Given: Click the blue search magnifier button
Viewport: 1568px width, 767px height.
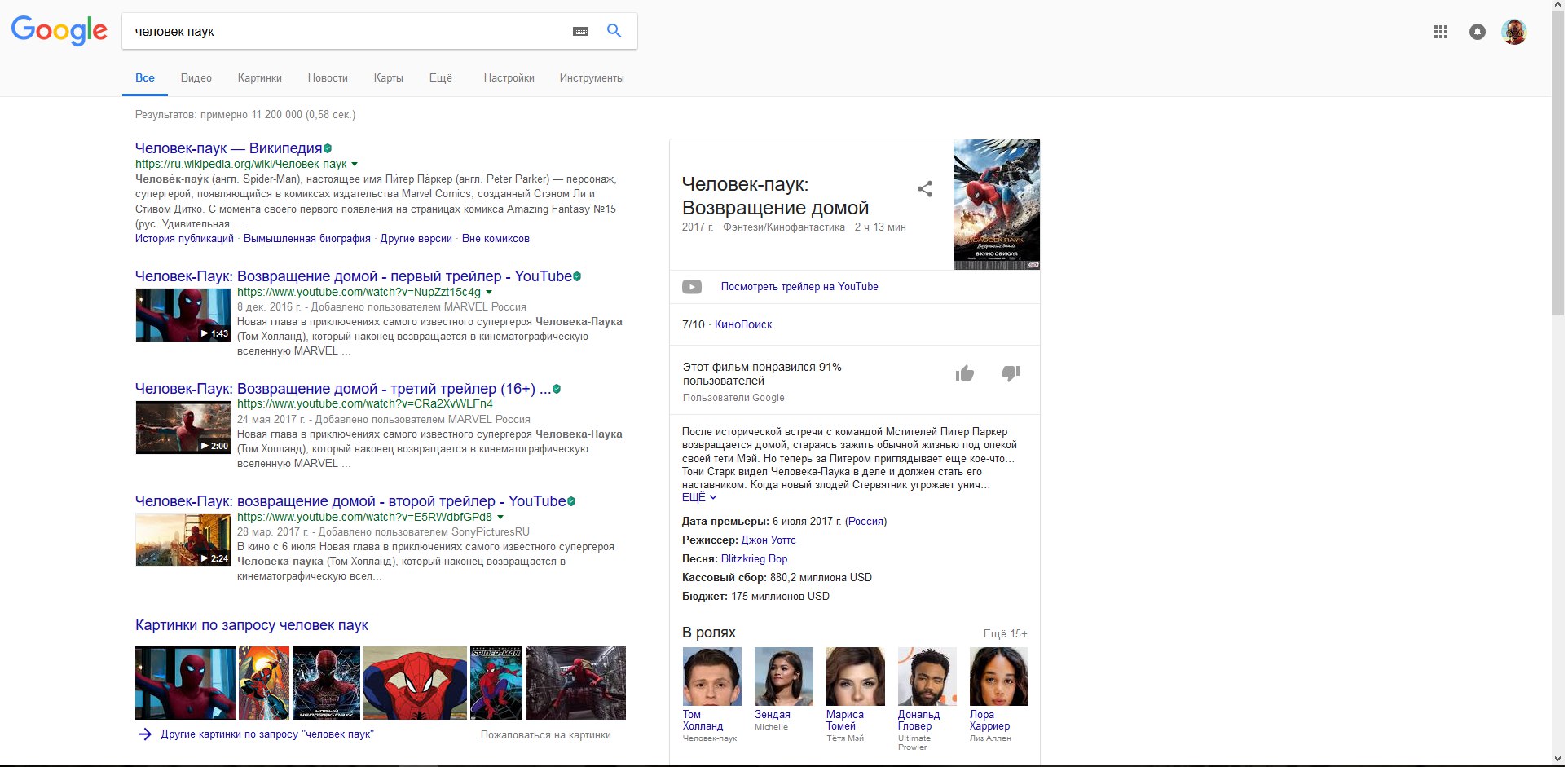Looking at the screenshot, I should point(614,31).
